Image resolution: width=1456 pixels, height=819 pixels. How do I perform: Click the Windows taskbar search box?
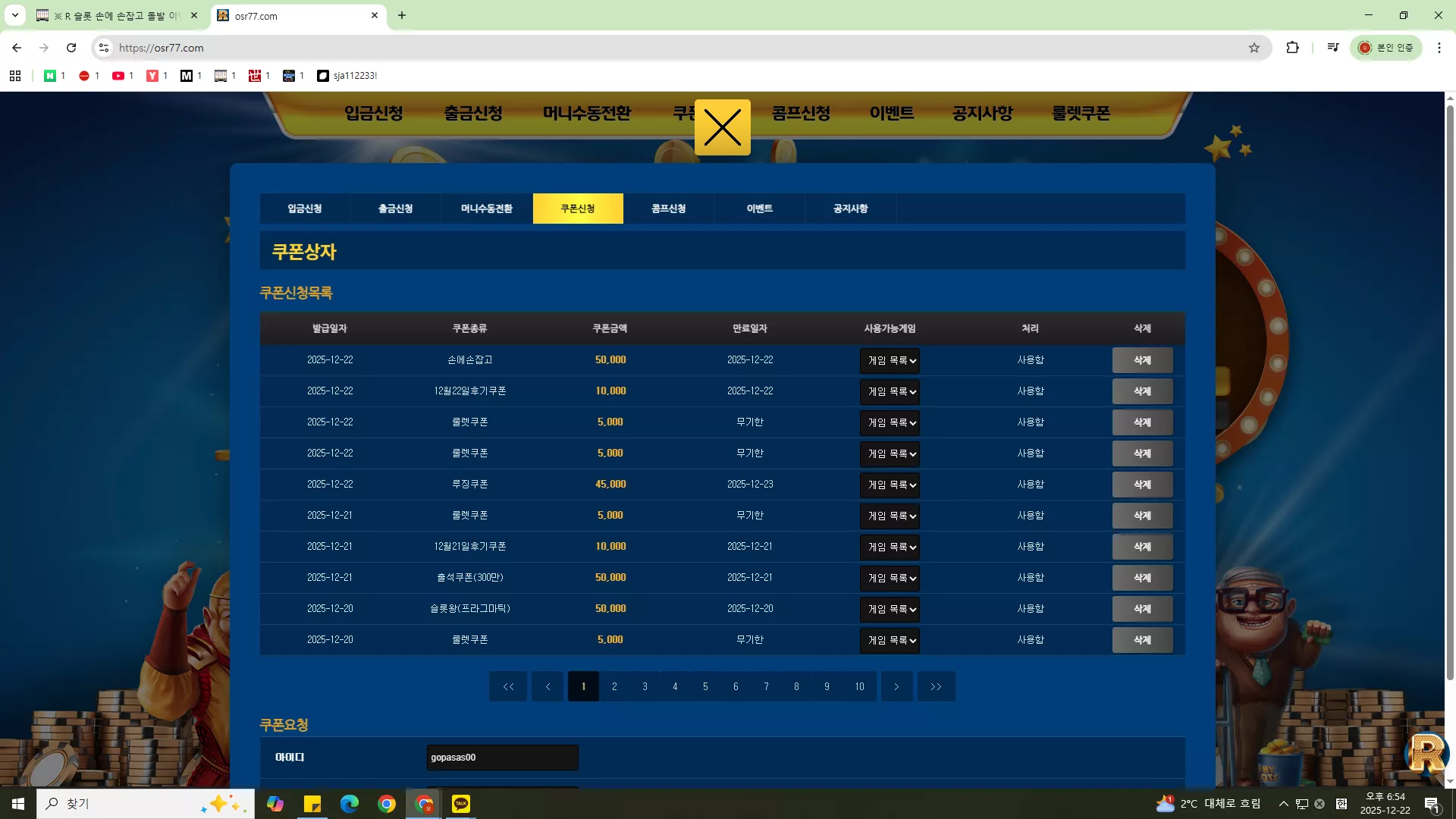146,804
